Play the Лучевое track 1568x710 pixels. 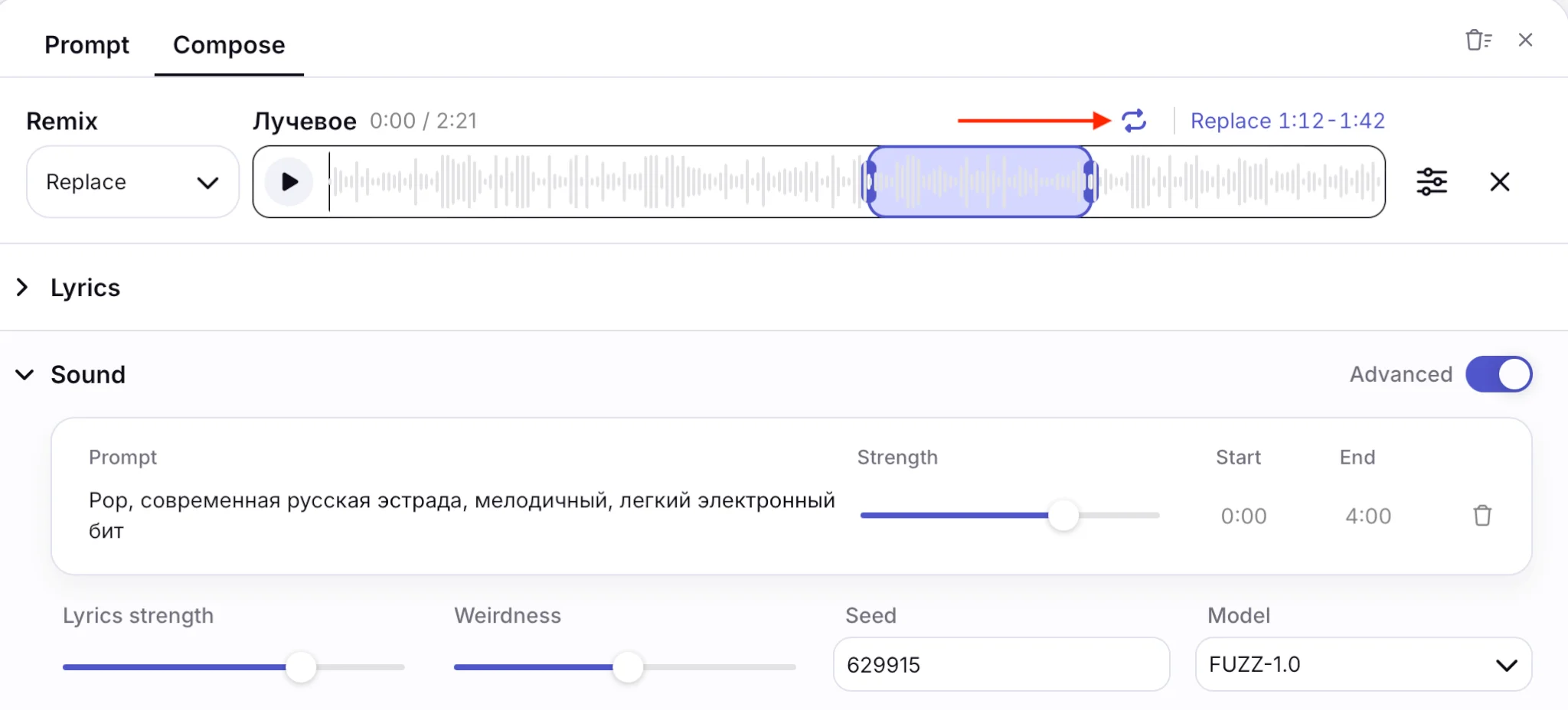pyautogui.click(x=289, y=182)
